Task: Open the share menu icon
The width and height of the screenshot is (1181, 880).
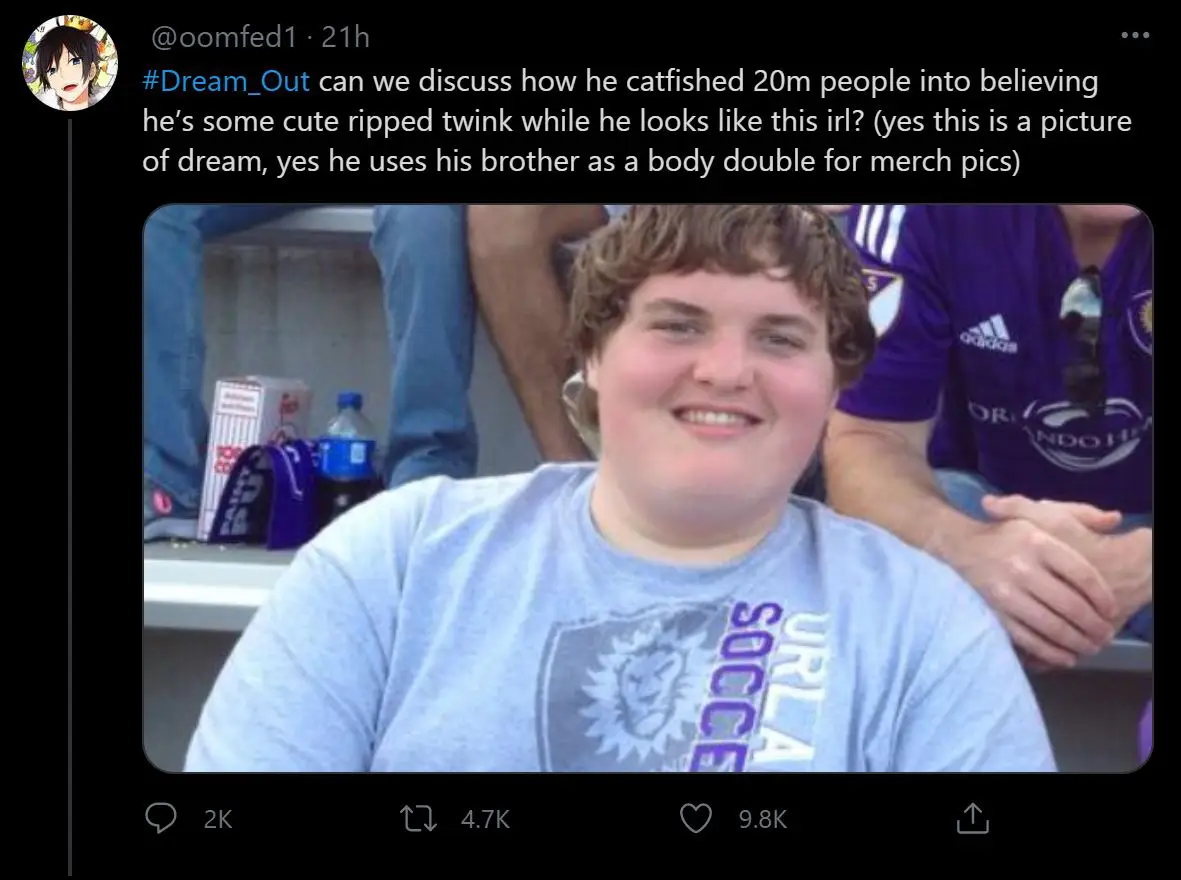Action: tap(972, 819)
